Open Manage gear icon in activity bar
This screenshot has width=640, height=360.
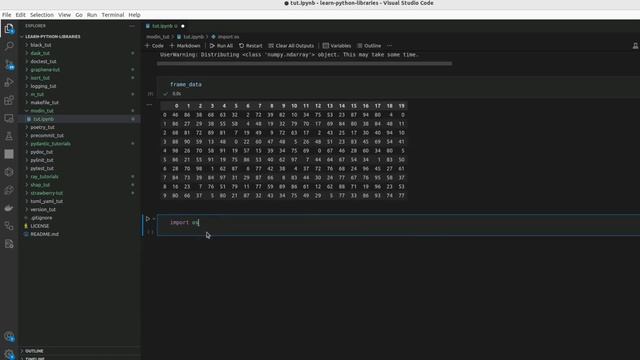coord(9,354)
